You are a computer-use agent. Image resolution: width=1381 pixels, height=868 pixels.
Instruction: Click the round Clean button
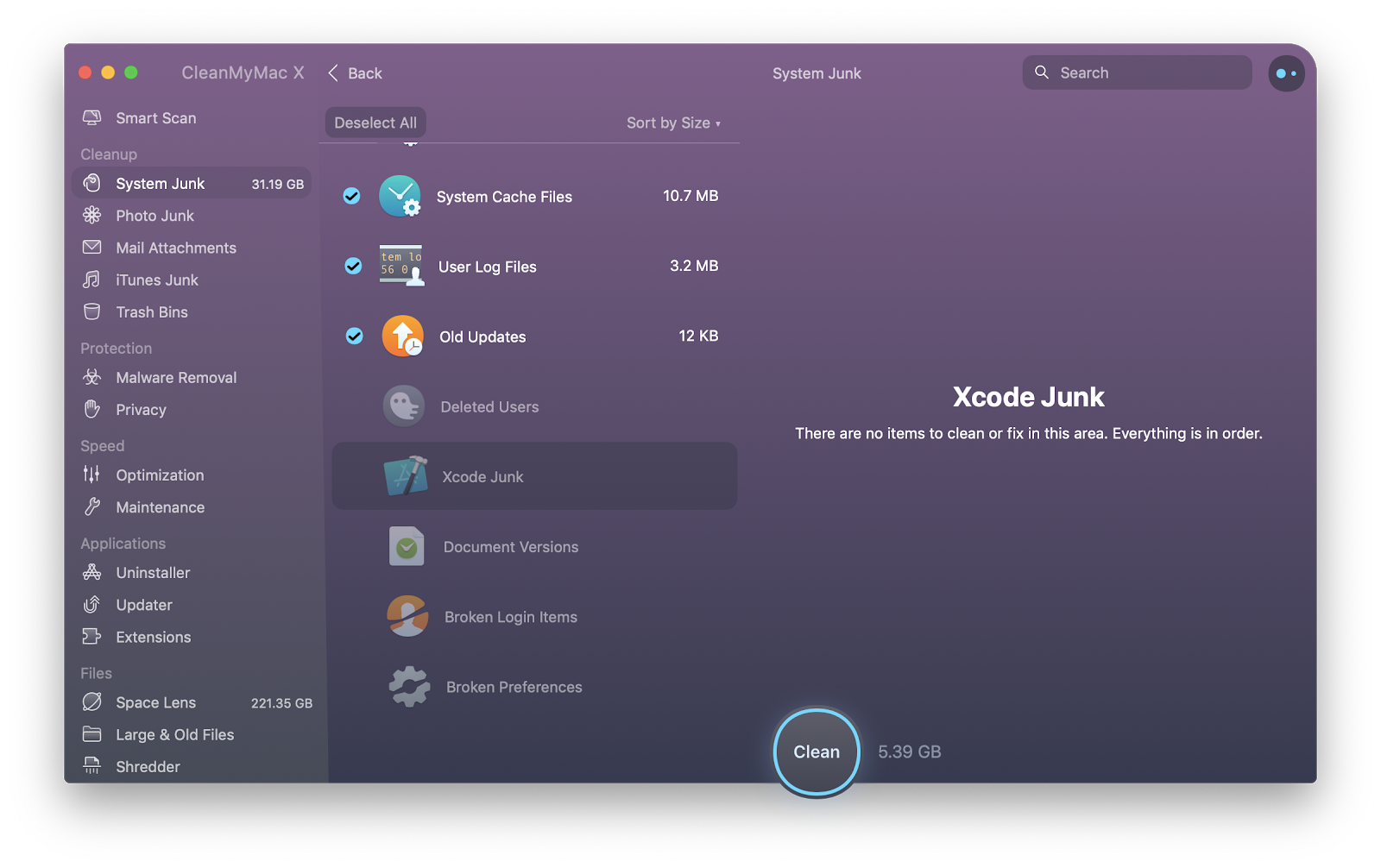(817, 752)
